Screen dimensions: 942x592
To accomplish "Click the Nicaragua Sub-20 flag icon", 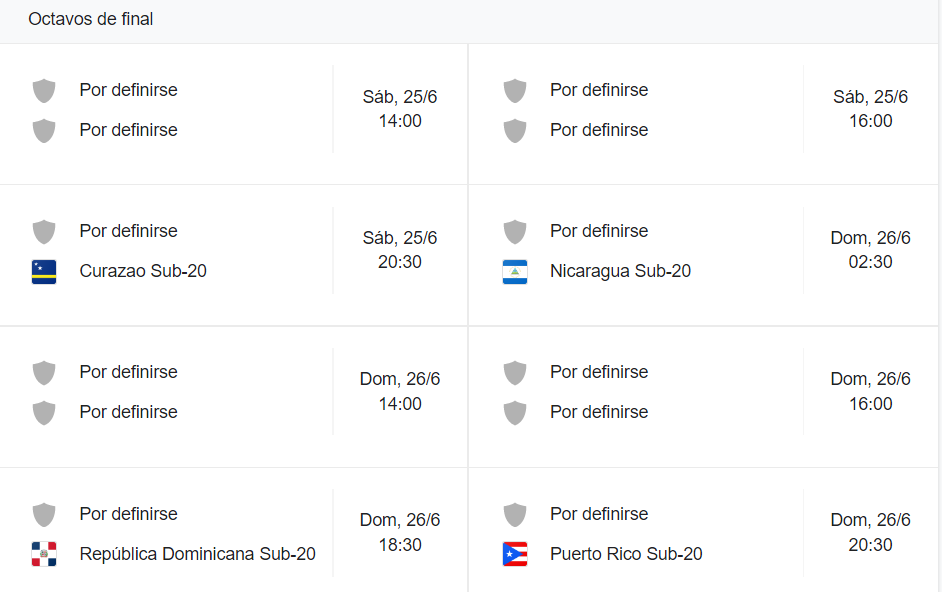I will click(515, 272).
